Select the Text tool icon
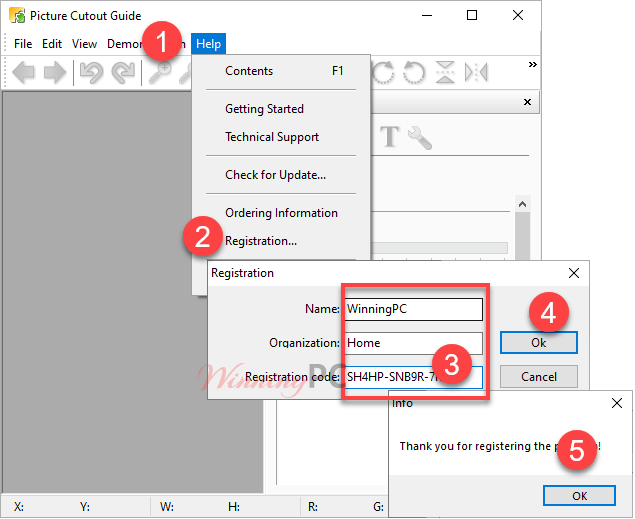The width and height of the screenshot is (635, 519). [x=390, y=136]
